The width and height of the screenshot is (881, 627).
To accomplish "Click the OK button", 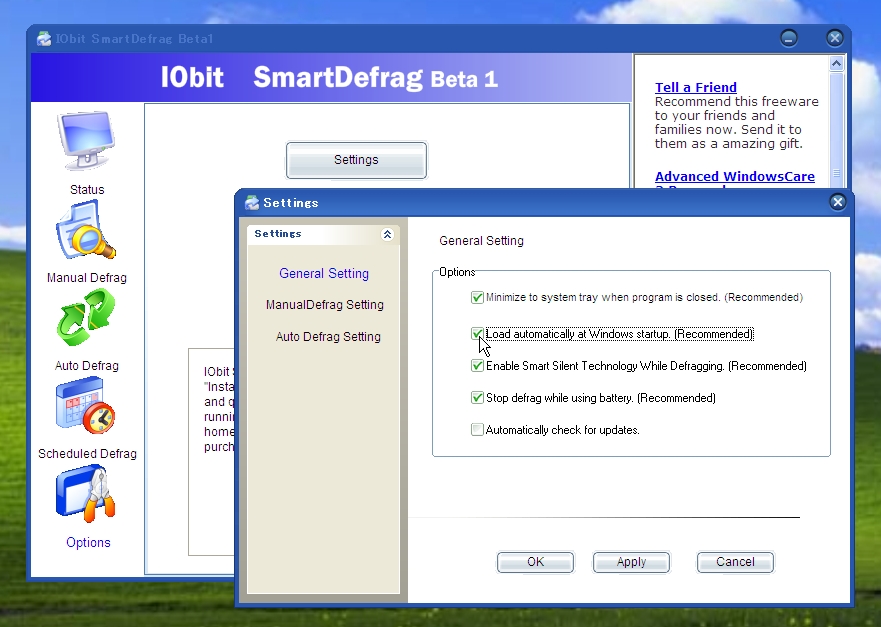I will tap(535, 562).
